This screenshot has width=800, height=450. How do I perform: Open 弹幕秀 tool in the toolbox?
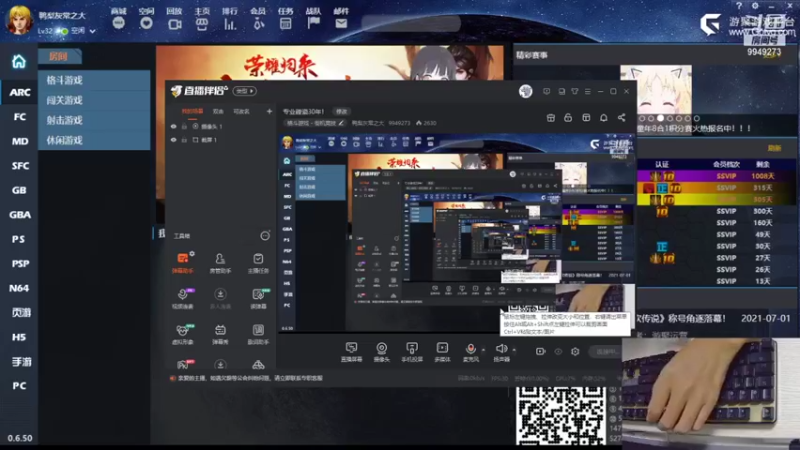(x=220, y=334)
